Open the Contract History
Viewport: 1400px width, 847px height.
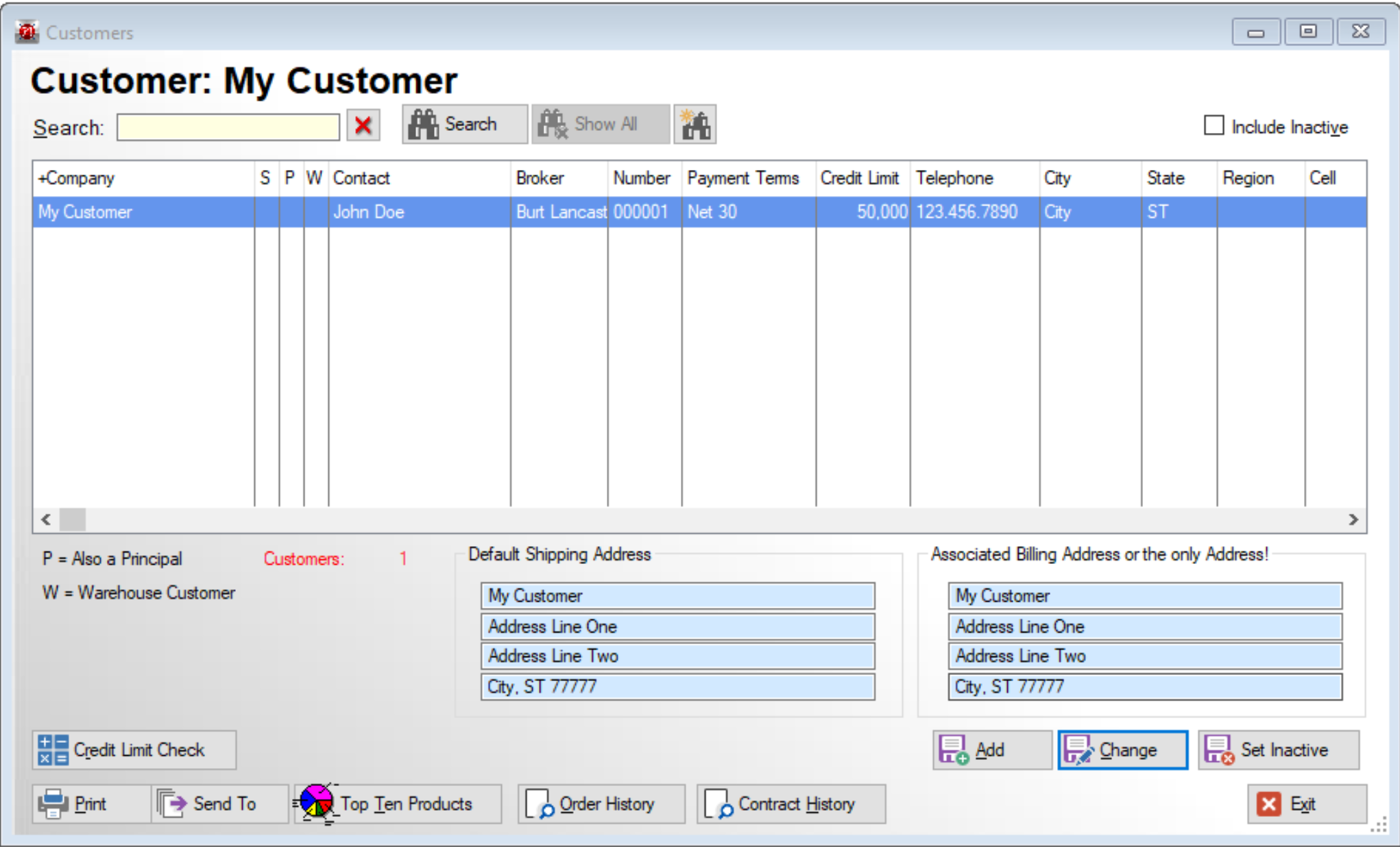point(791,804)
